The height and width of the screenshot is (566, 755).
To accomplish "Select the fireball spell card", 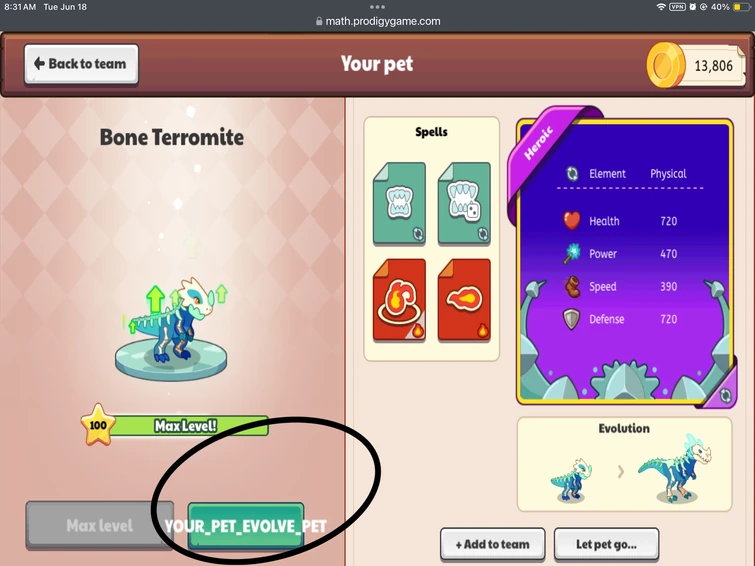I will (464, 300).
